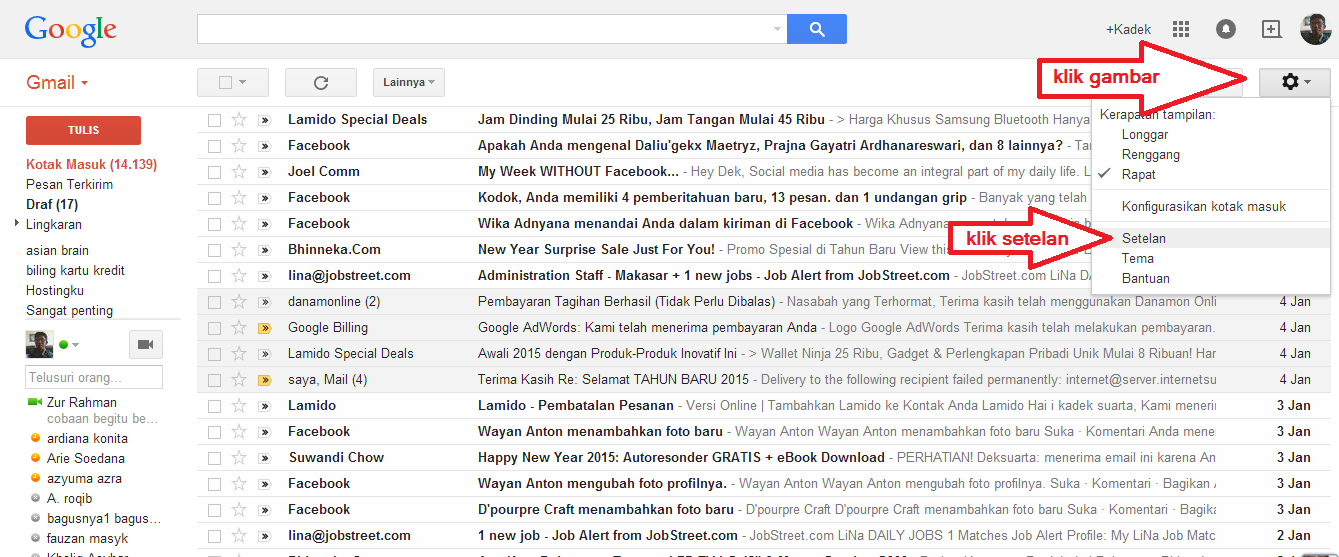Viewport: 1339px width, 557px height.
Task: Tick checkbox for Lamido Special Deals Jam Dinding email
Action: (x=214, y=120)
